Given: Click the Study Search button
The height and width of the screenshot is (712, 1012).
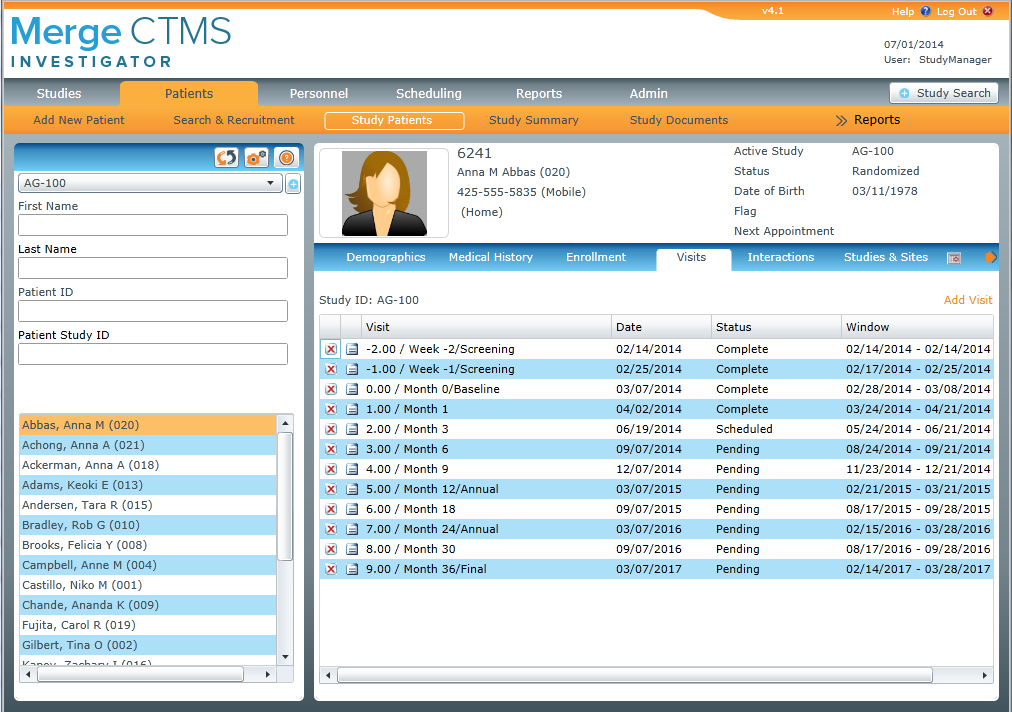Looking at the screenshot, I should (x=944, y=93).
